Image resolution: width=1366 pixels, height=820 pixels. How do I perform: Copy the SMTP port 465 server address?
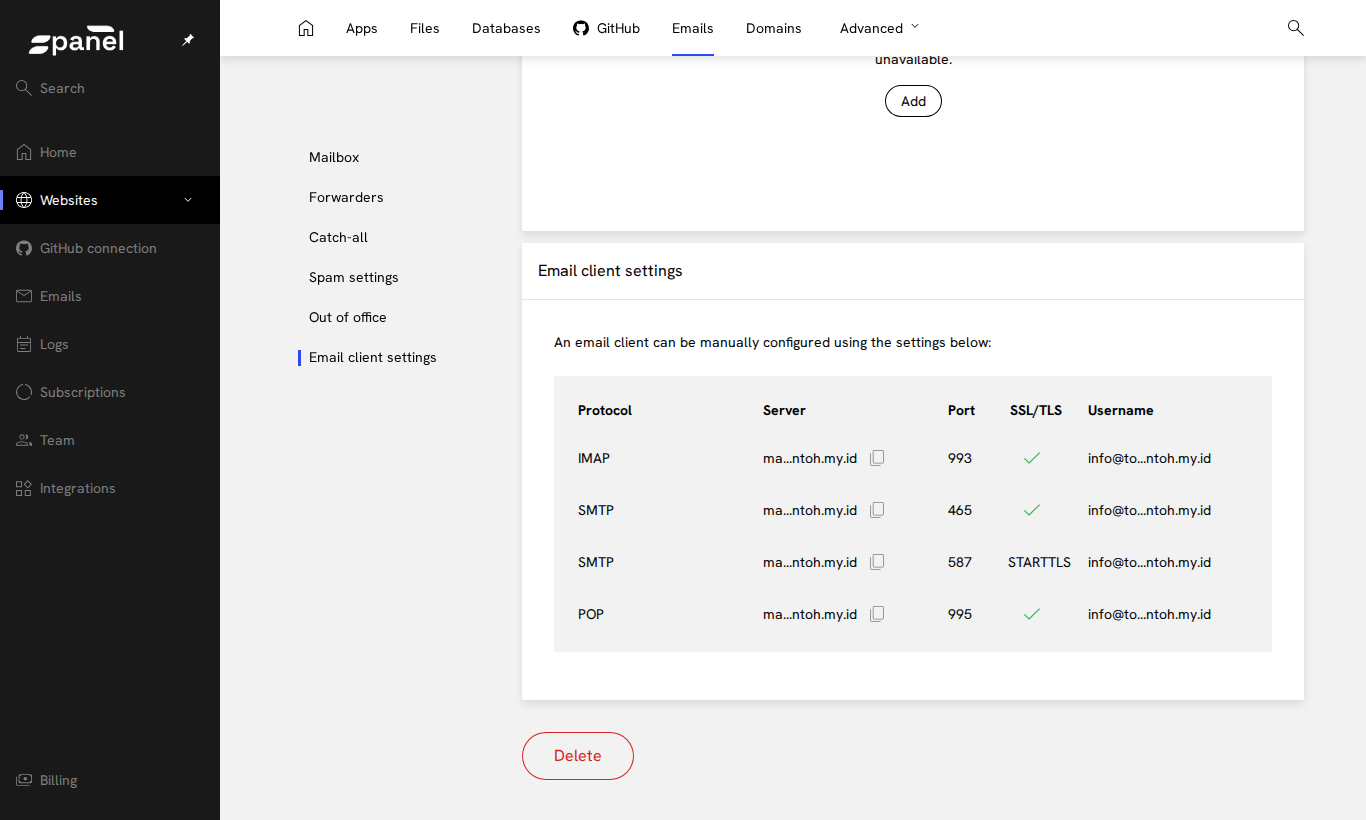[x=877, y=510]
